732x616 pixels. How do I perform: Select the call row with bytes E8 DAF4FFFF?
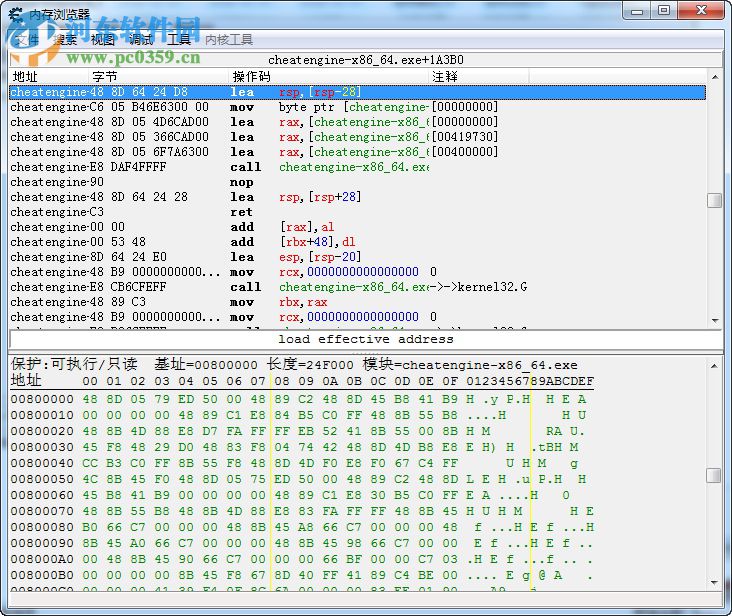(x=357, y=167)
